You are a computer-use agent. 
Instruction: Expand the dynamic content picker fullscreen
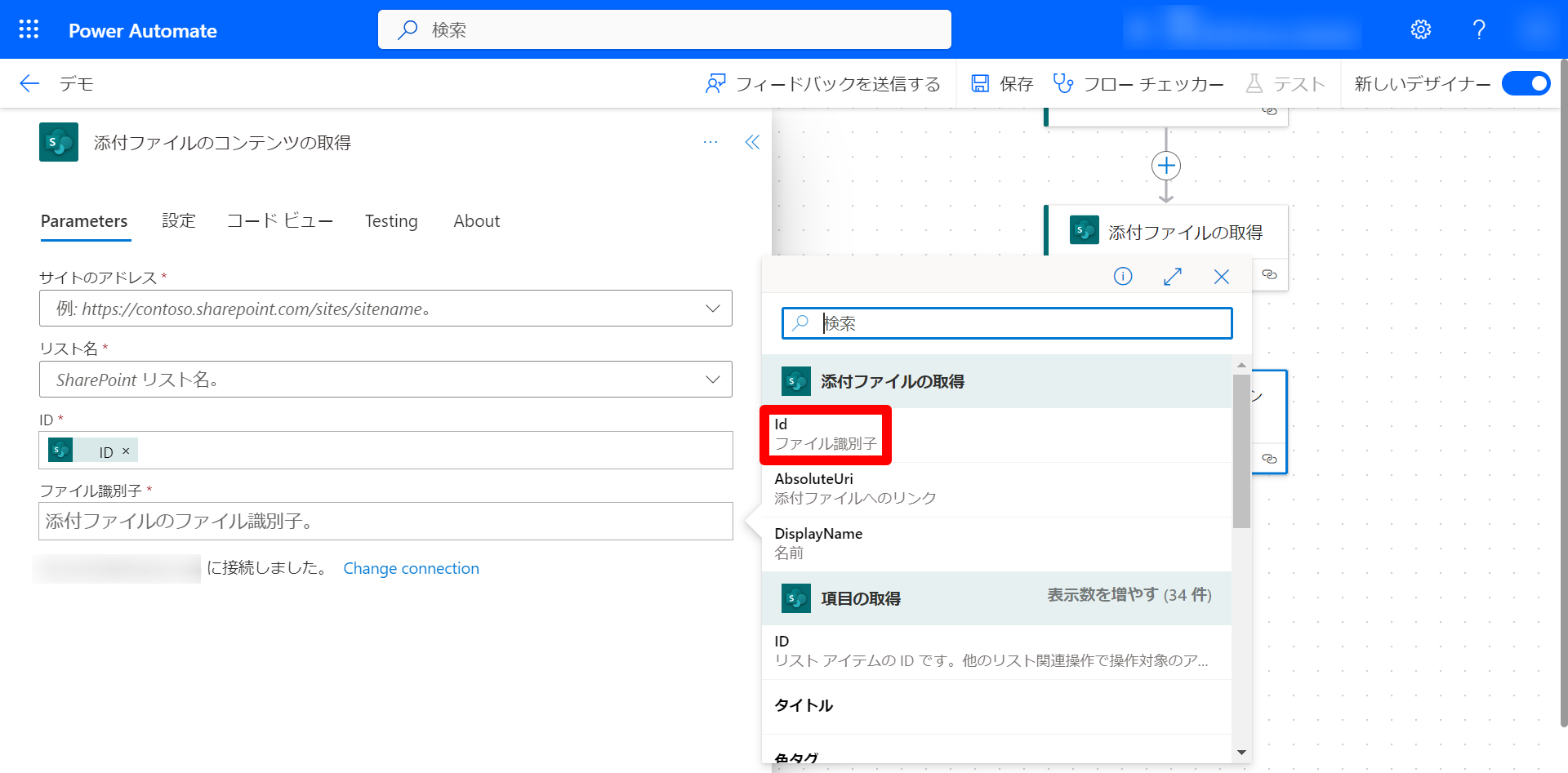point(1173,276)
